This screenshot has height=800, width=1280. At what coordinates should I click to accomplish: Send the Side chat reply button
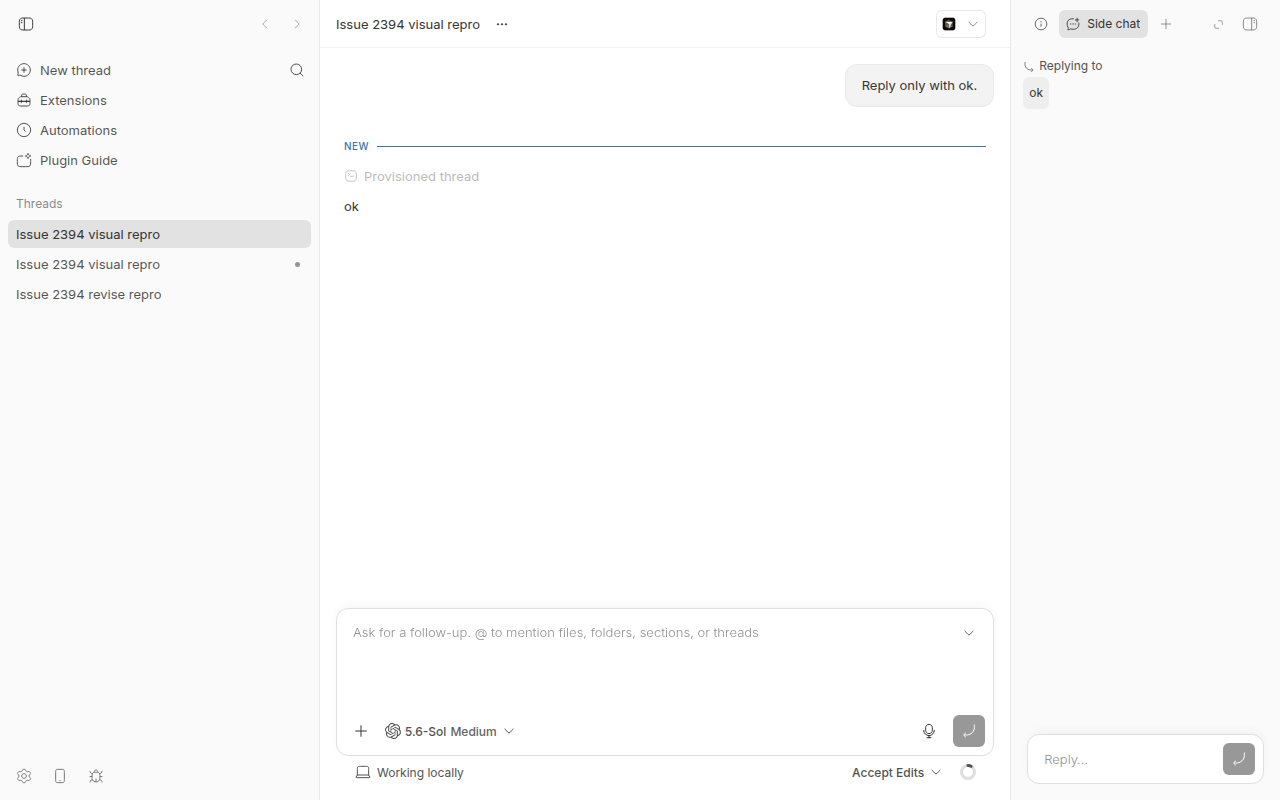click(x=1239, y=759)
